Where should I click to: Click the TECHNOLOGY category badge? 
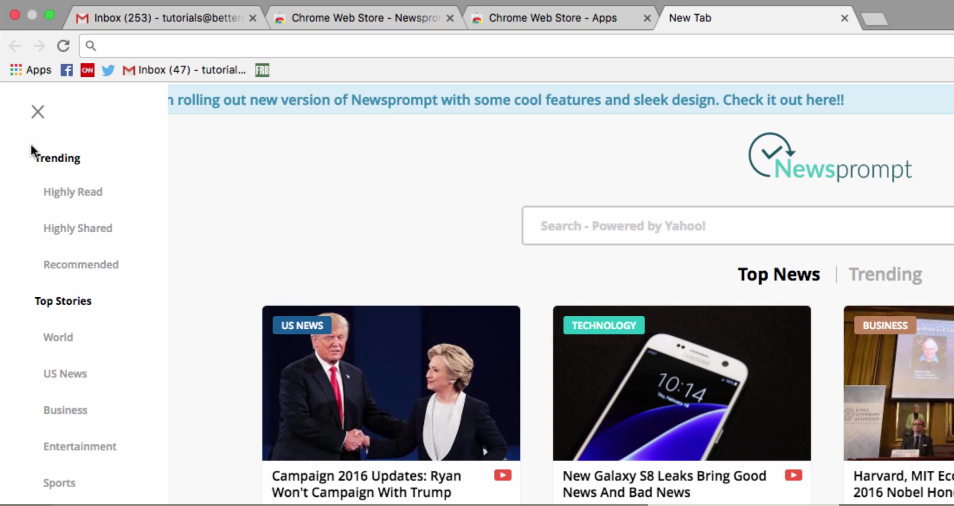click(x=604, y=325)
